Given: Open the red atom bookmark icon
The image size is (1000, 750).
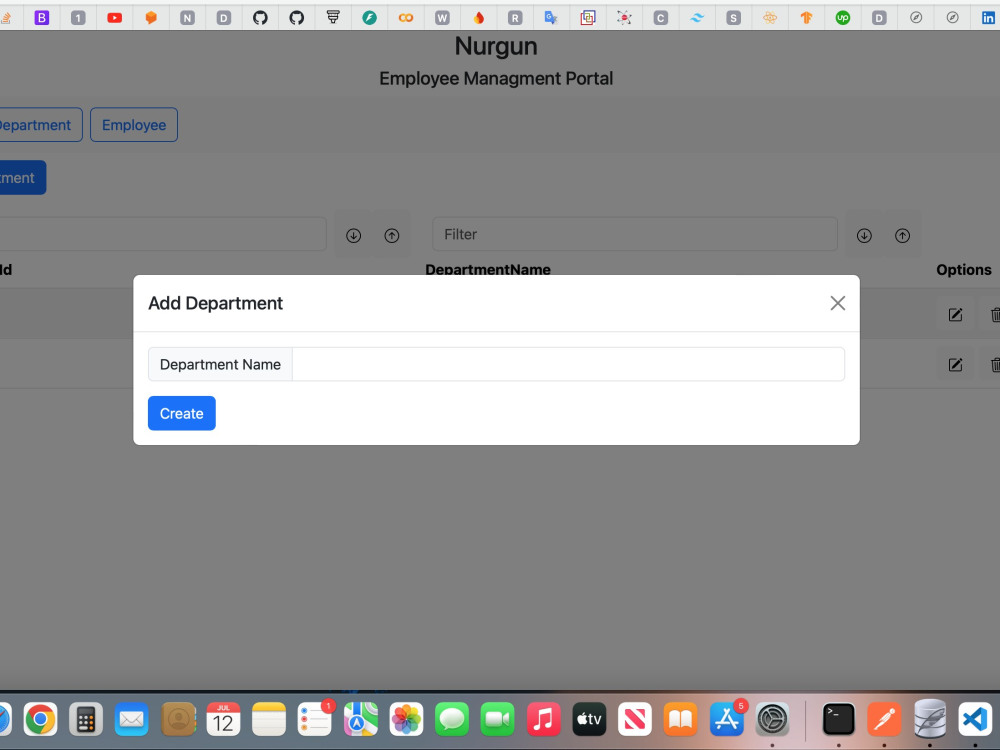Looking at the screenshot, I should (624, 18).
